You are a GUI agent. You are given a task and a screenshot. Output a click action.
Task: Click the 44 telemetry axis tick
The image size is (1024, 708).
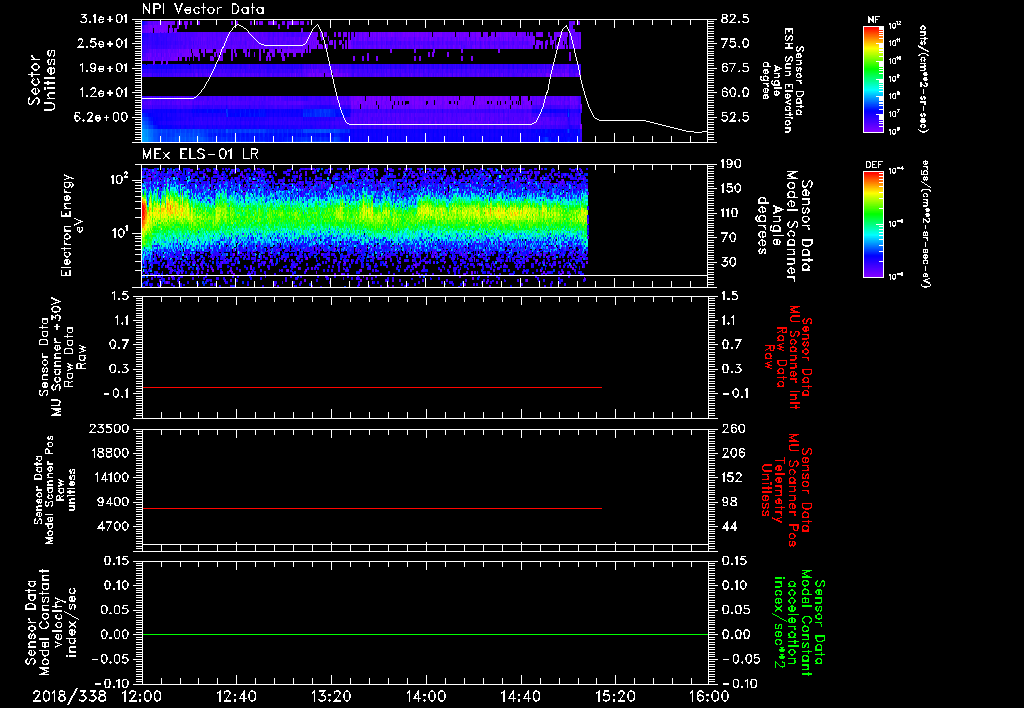(x=729, y=526)
